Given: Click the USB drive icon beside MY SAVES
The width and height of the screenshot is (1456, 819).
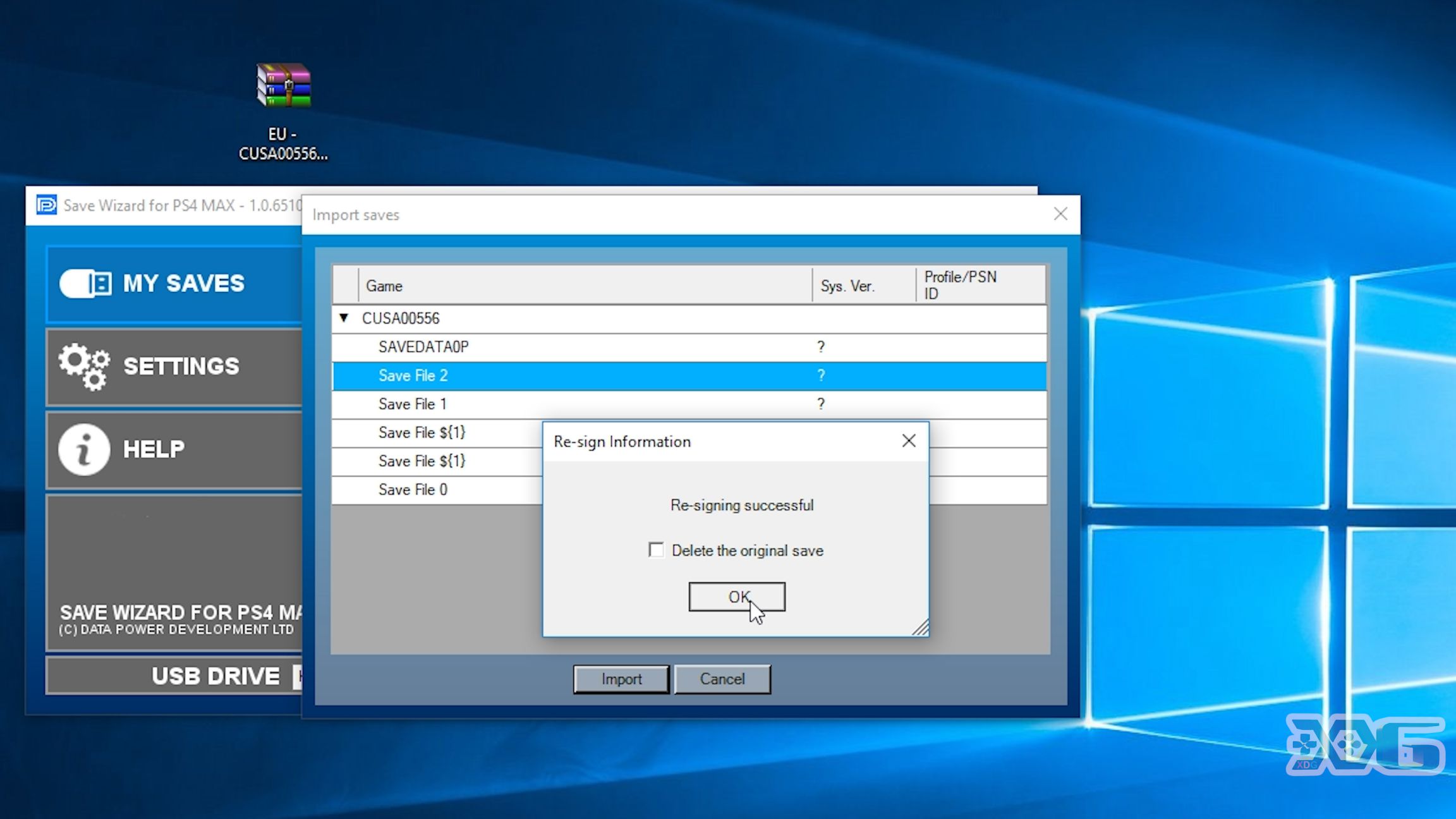Looking at the screenshot, I should tap(85, 283).
